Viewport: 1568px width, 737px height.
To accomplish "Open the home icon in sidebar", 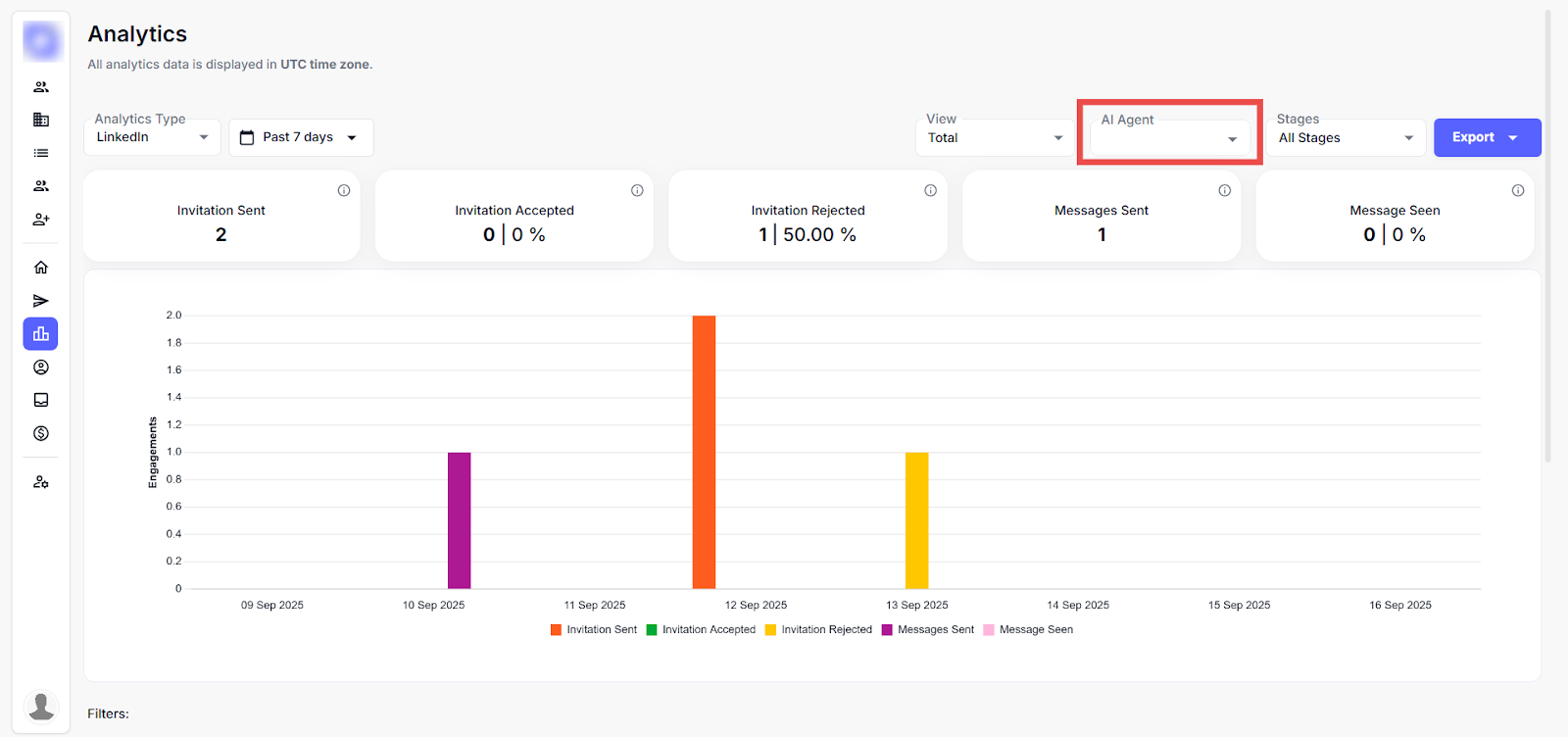I will click(x=41, y=268).
